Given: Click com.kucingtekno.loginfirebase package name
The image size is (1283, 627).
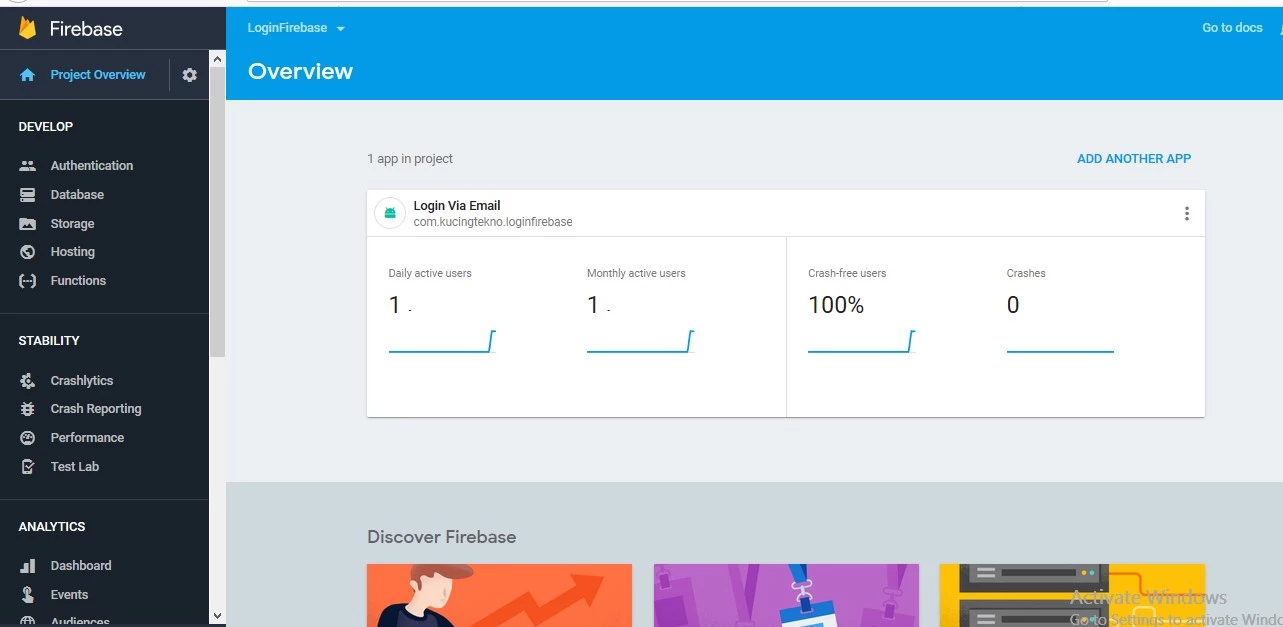Looking at the screenshot, I should 493,222.
